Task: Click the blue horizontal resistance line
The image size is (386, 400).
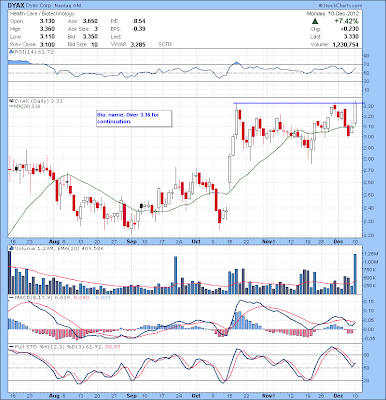Action: (298, 103)
